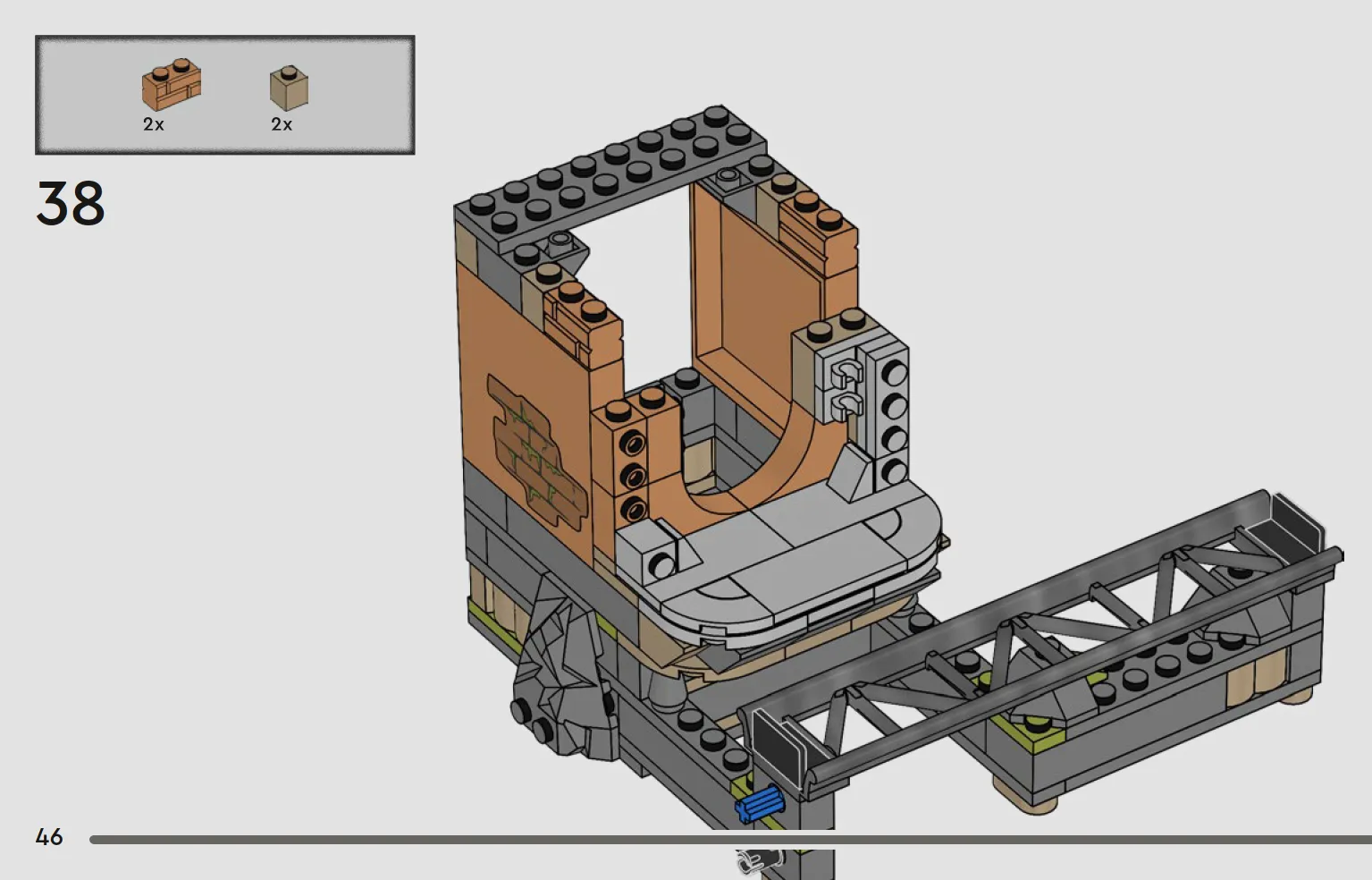This screenshot has height=880, width=1372.
Task: Click the brick-pattern sticker on the orange wall
Action: pos(536,453)
